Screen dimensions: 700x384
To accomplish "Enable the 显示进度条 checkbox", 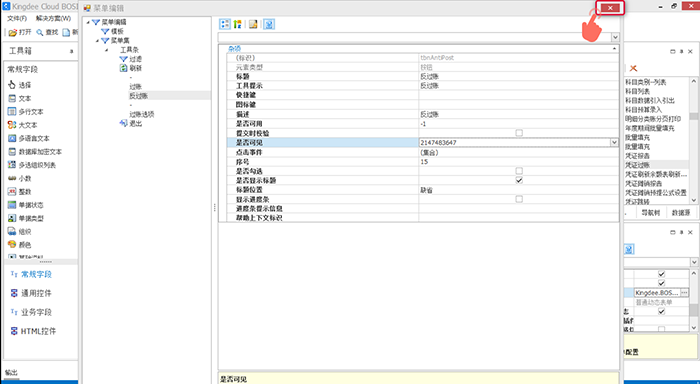I will tap(519, 199).
